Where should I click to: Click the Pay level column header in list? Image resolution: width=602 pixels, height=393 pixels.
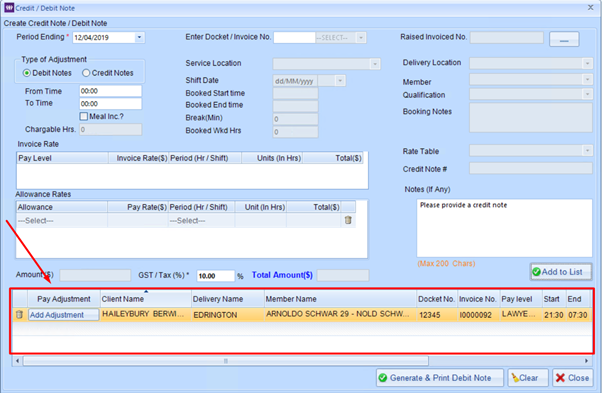(521, 299)
